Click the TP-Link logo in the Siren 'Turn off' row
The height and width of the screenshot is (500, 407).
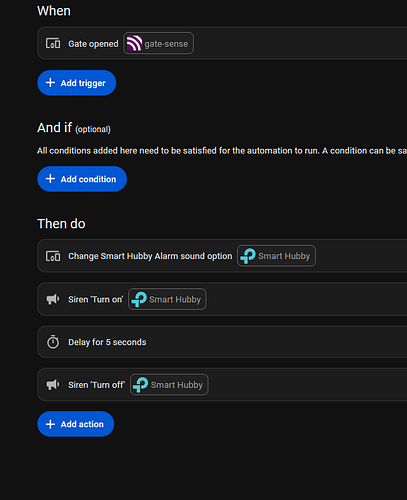pos(141,385)
